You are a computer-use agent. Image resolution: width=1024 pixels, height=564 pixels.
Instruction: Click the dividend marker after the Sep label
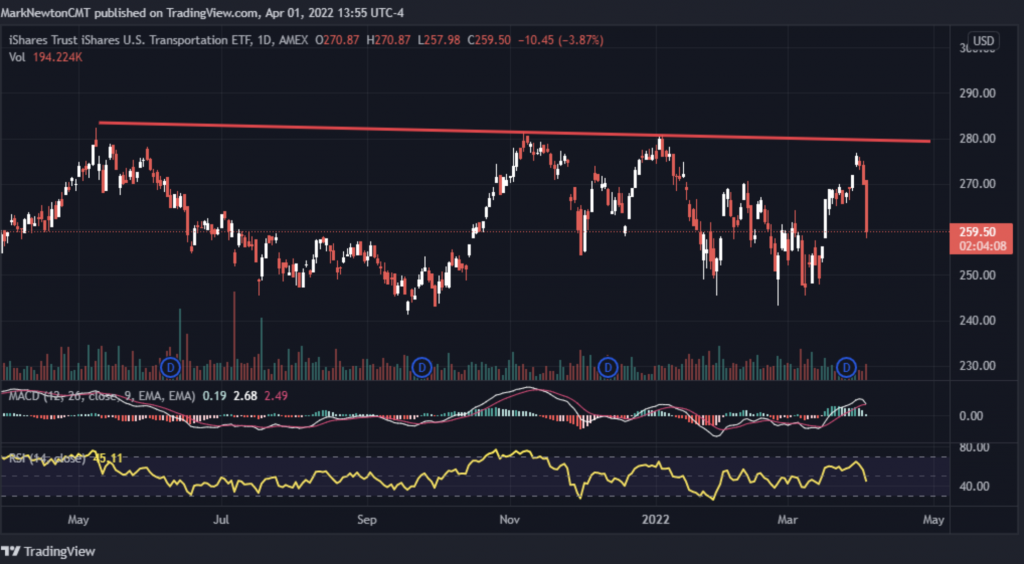click(422, 368)
